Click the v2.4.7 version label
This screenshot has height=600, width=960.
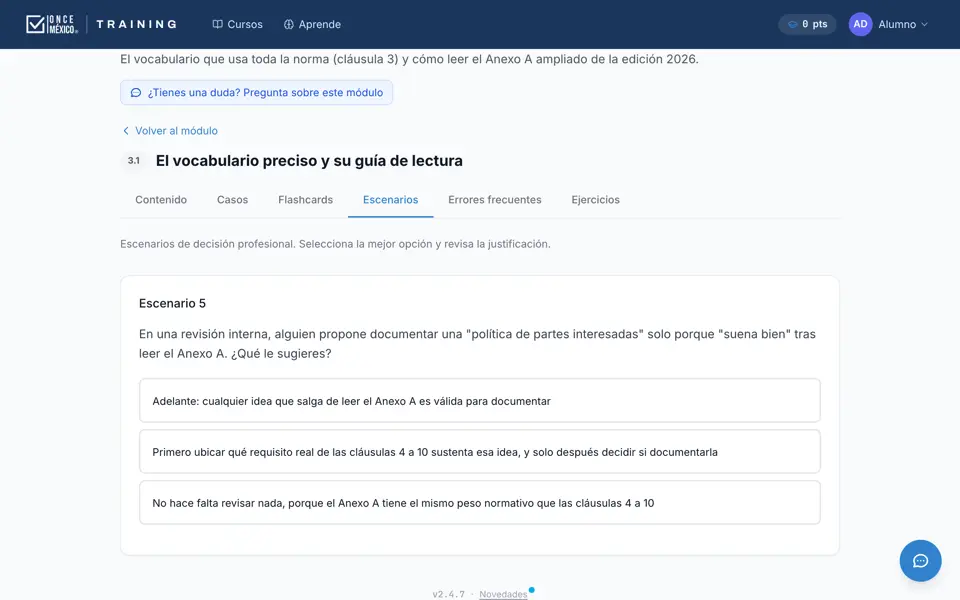pyautogui.click(x=449, y=594)
